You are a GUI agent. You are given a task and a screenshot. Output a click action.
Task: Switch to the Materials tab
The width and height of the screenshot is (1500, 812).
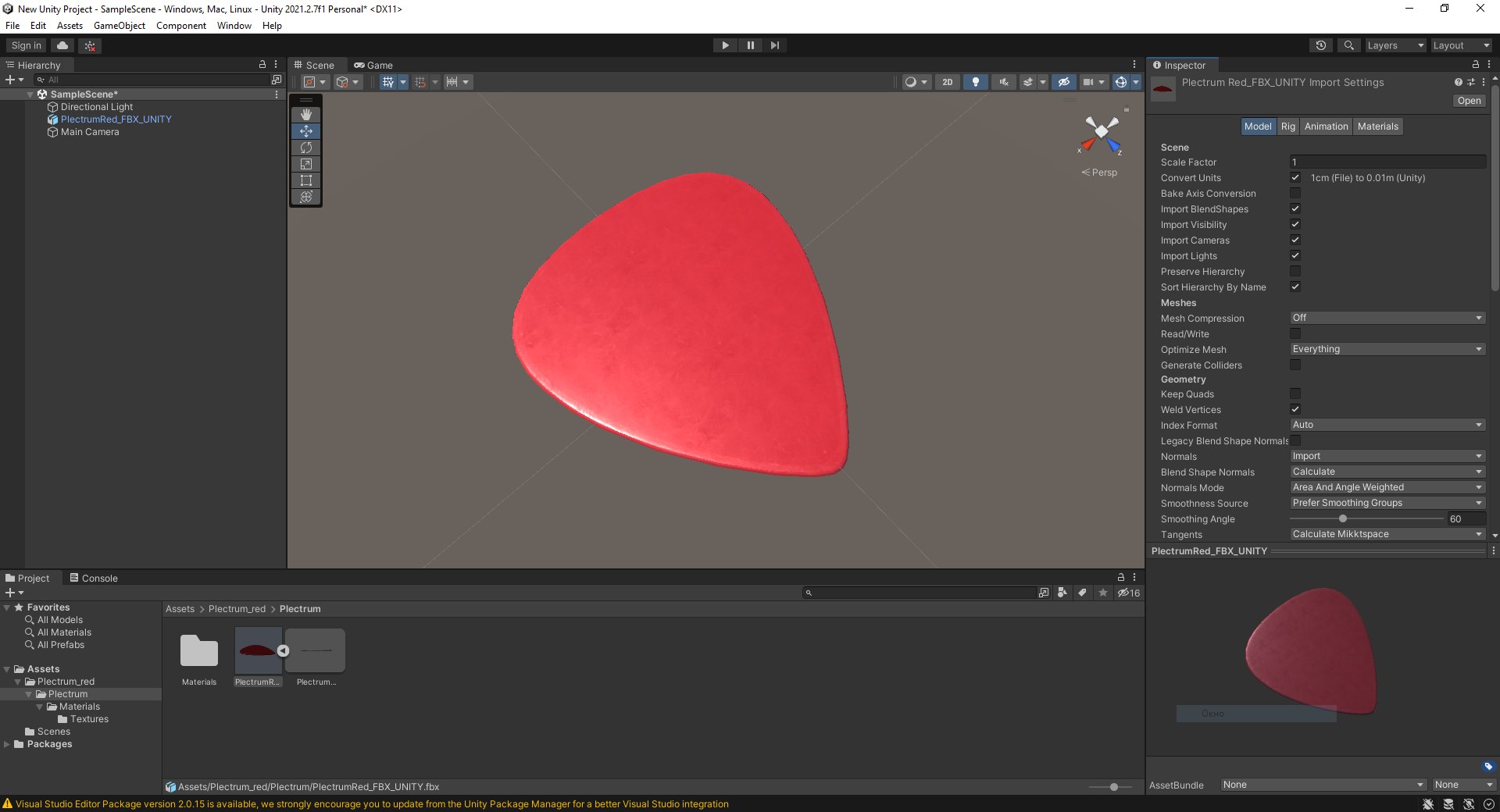(1378, 126)
